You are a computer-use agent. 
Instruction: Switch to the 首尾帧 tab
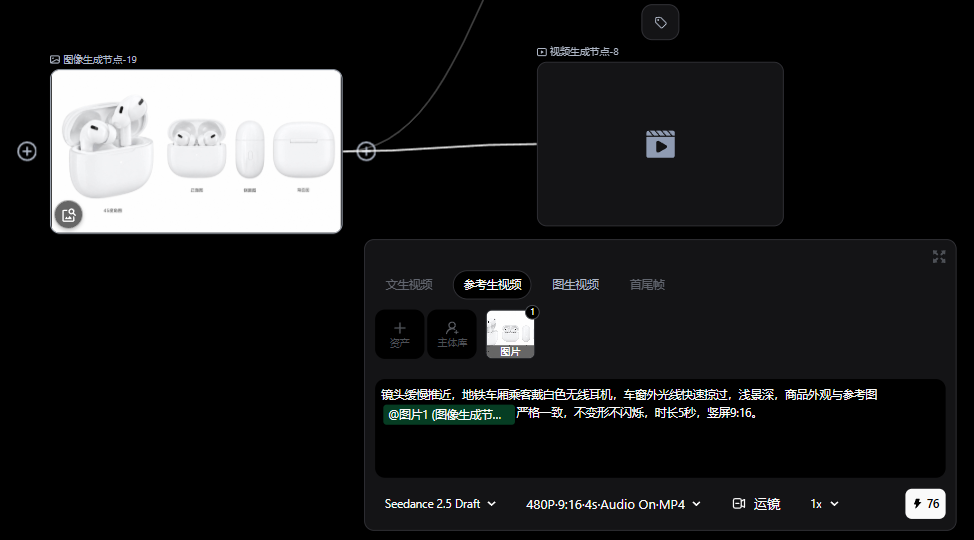(647, 285)
